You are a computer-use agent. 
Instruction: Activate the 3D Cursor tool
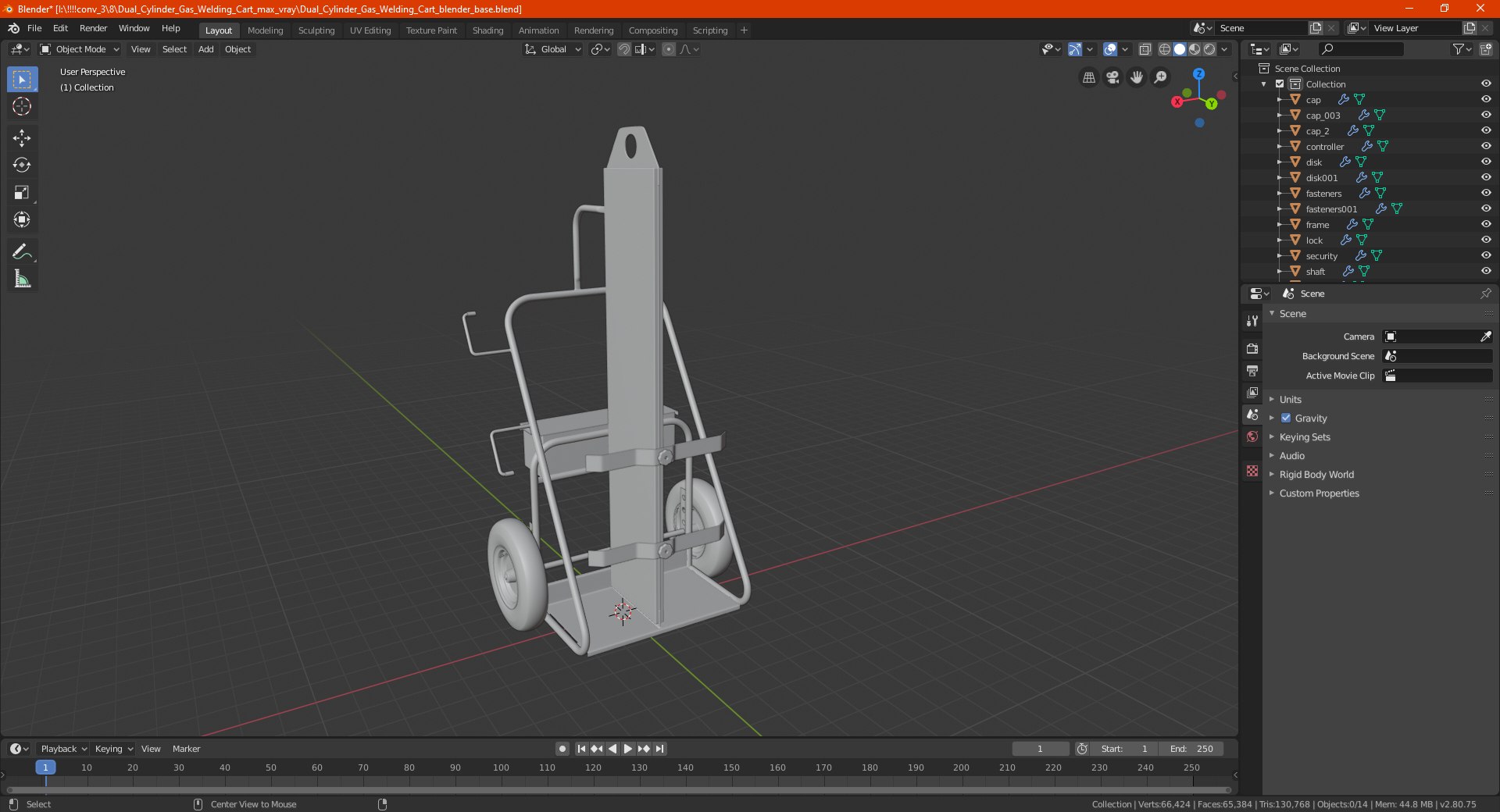pyautogui.click(x=22, y=106)
